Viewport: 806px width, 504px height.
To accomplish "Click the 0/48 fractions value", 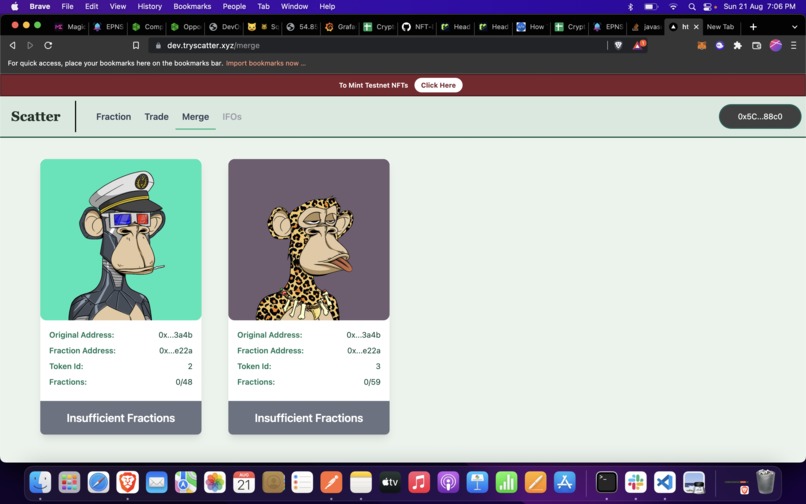I will (184, 382).
